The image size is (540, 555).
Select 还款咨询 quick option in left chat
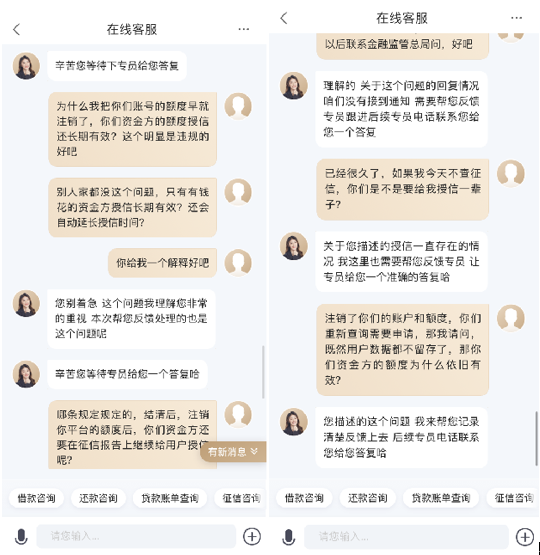pos(98,498)
